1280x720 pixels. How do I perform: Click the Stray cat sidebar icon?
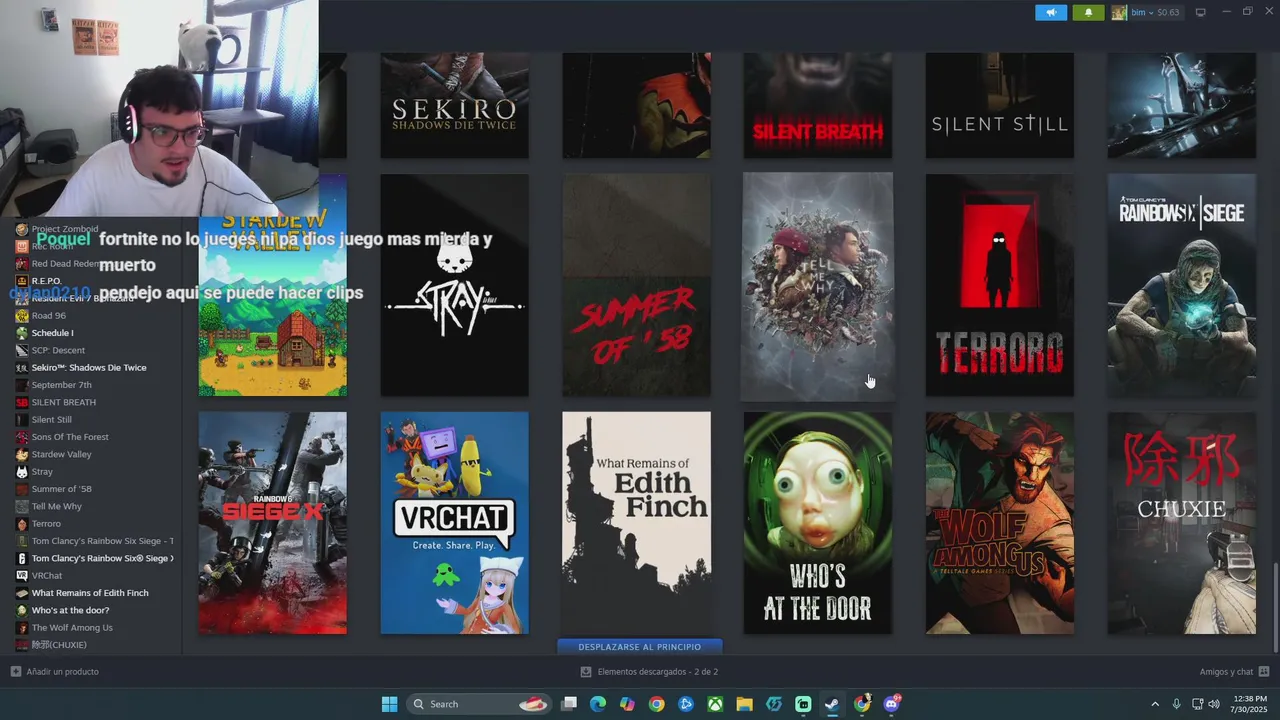[x=22, y=472]
